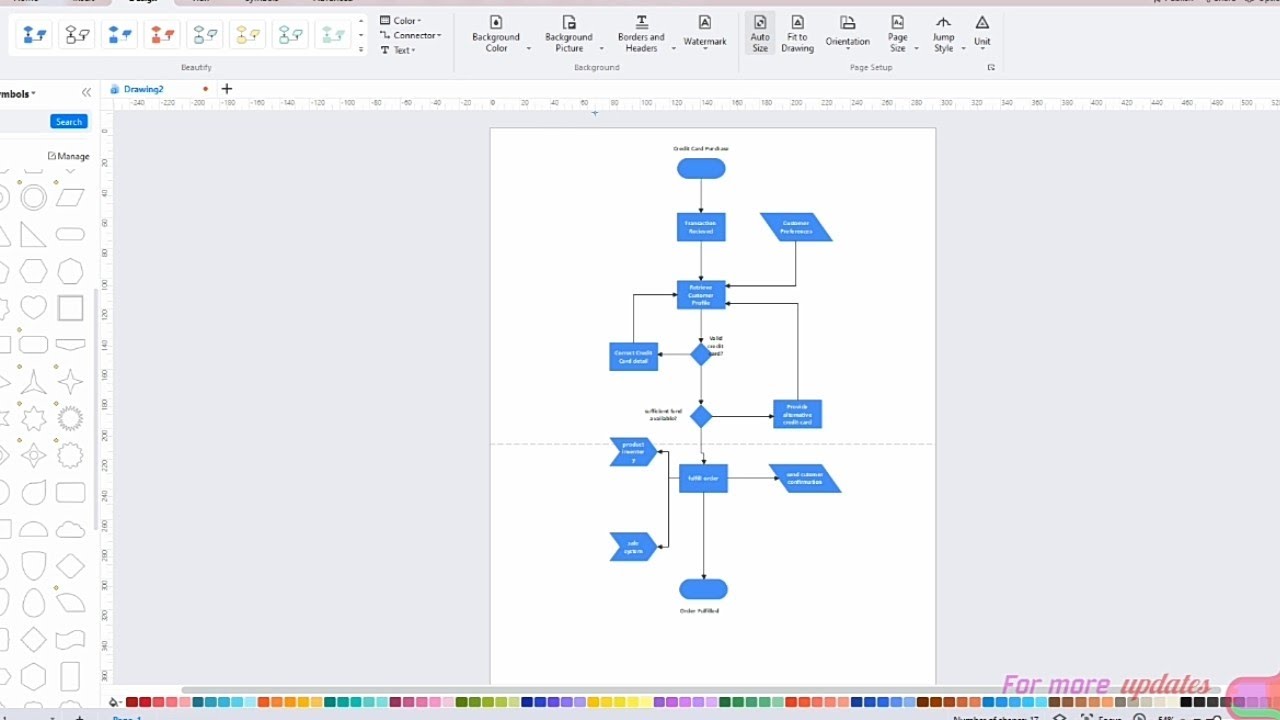
Task: Click Manage in the symbols panel
Action: pos(69,156)
